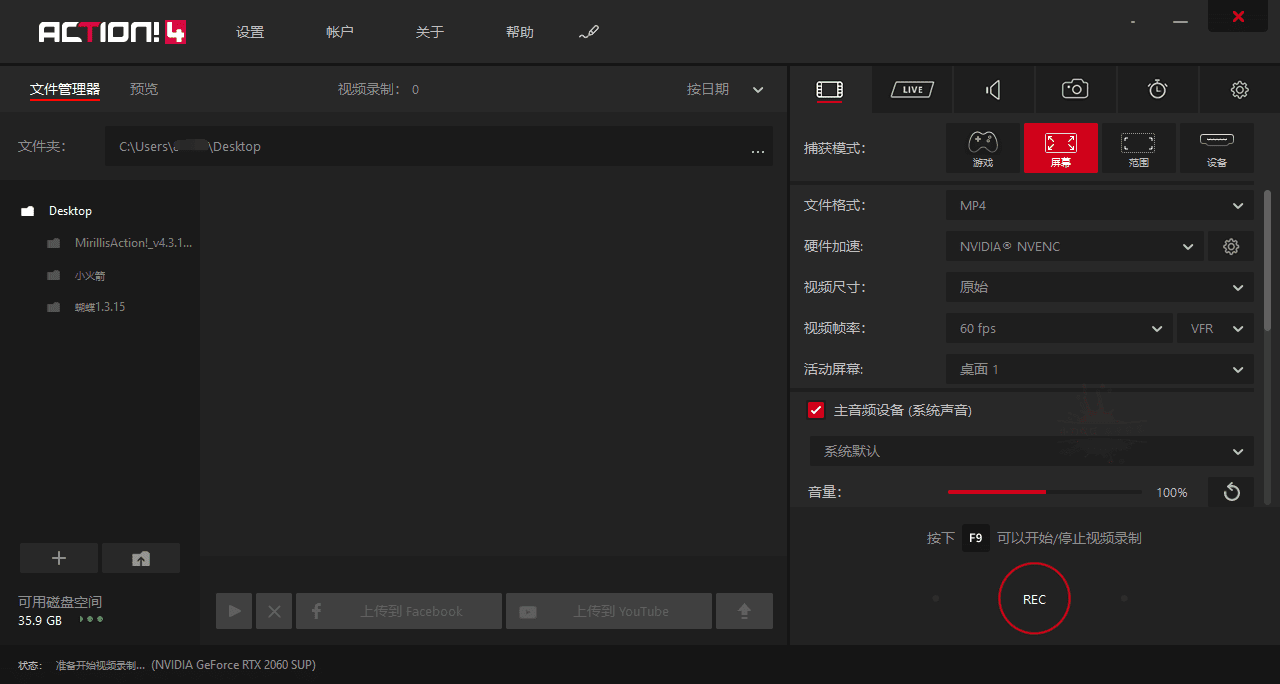
Task: Select the 设备 (device) capture mode
Action: (1216, 148)
